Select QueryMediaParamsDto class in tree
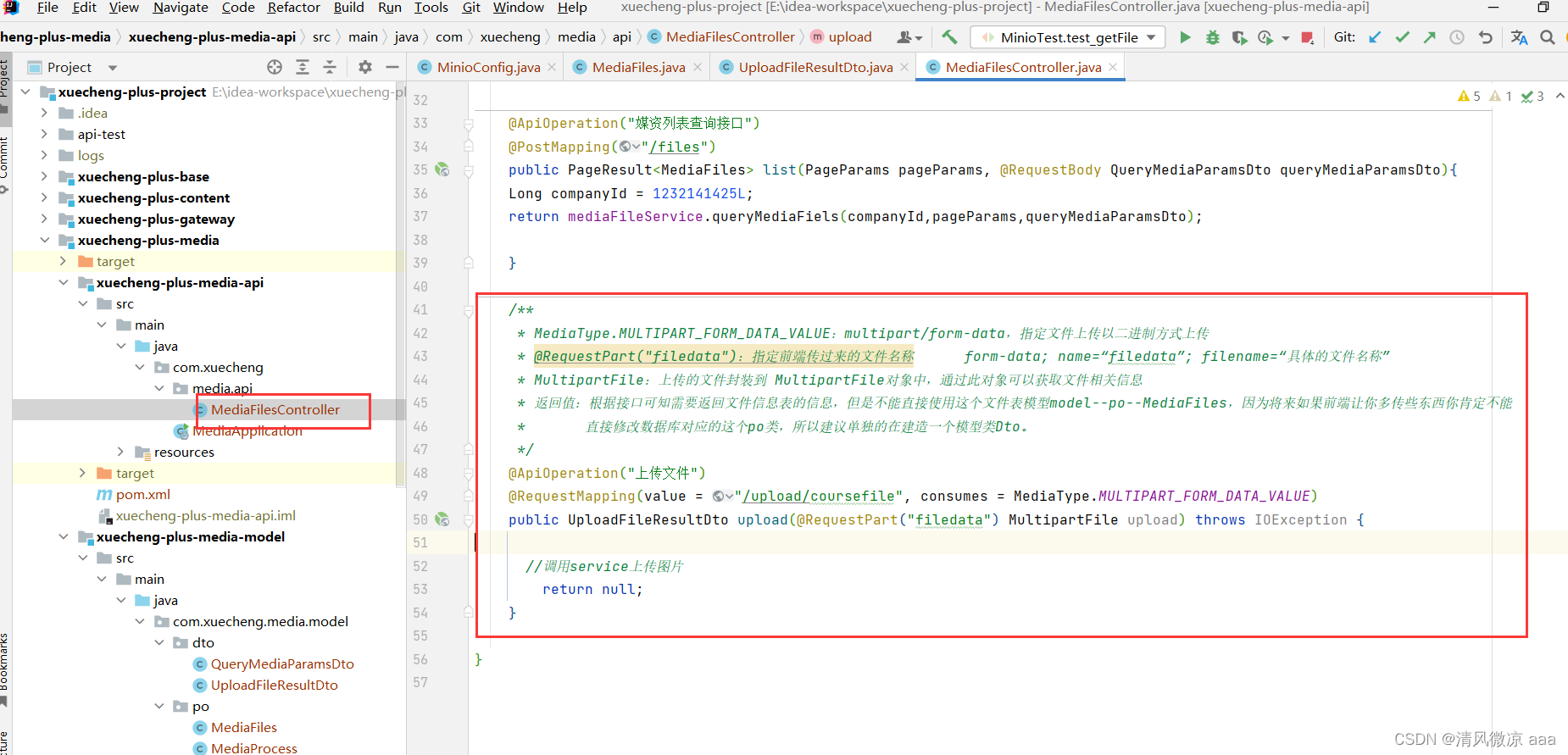The image size is (1568, 755). point(282,663)
